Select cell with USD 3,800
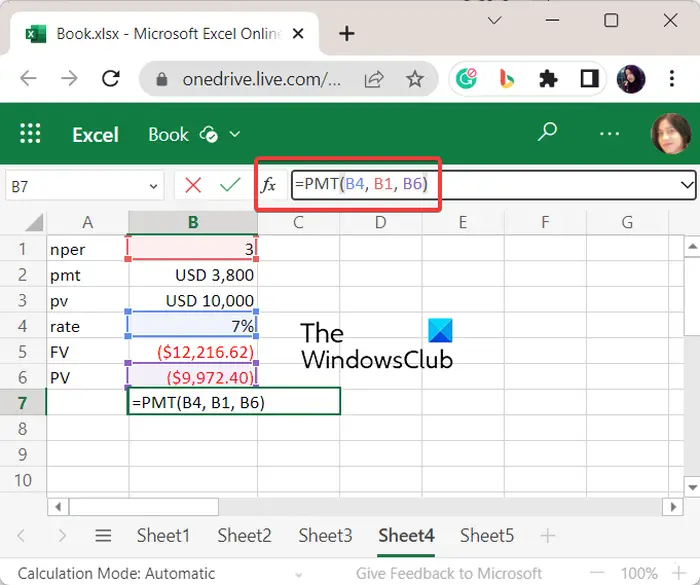Image resolution: width=700 pixels, height=585 pixels. 193,275
